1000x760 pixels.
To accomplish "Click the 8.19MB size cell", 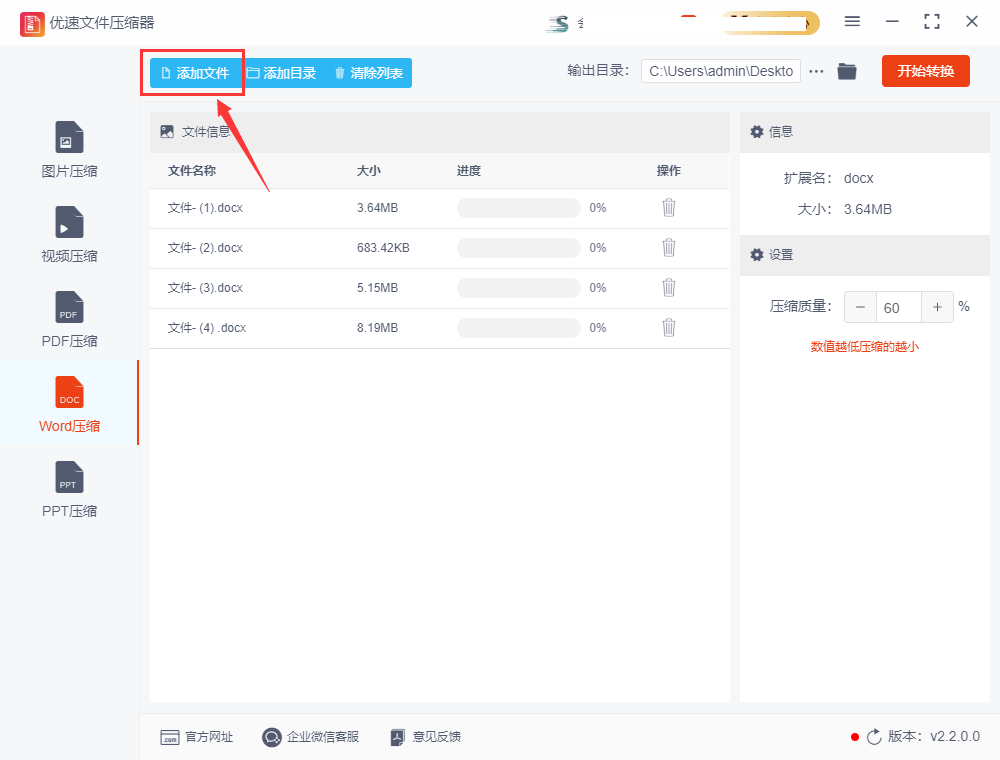I will click(x=378, y=328).
